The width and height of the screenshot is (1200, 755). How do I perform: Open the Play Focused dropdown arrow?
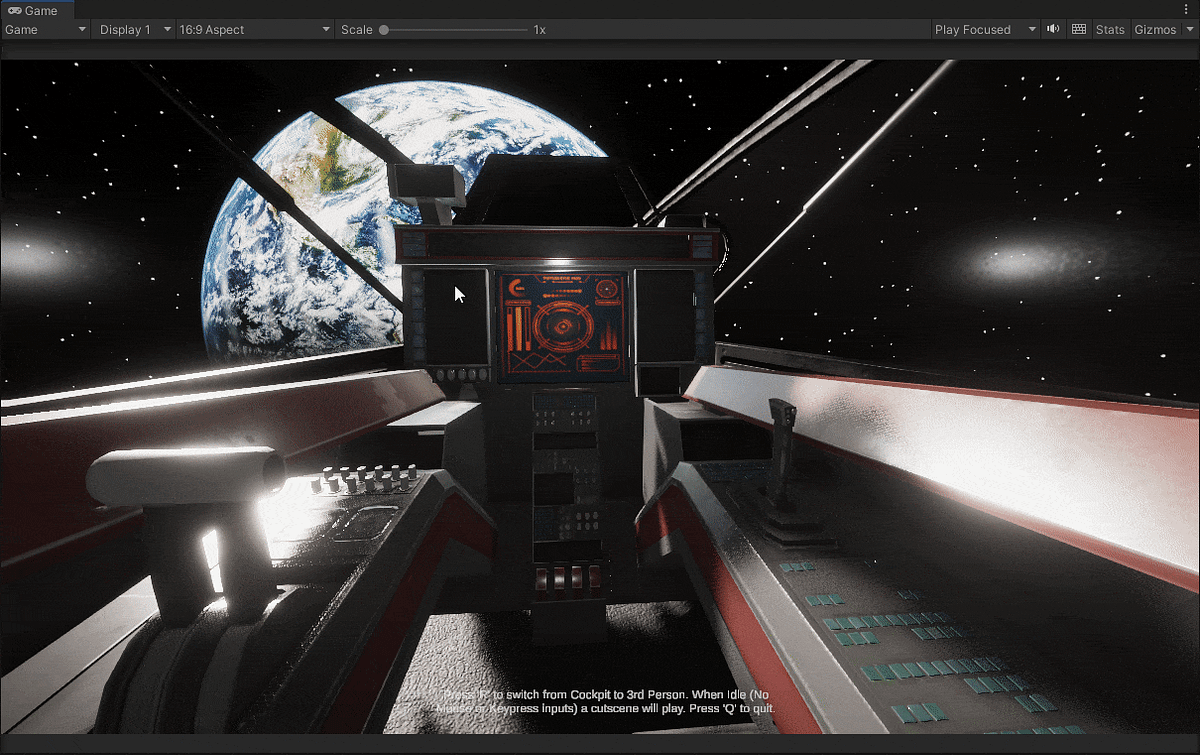point(1030,29)
